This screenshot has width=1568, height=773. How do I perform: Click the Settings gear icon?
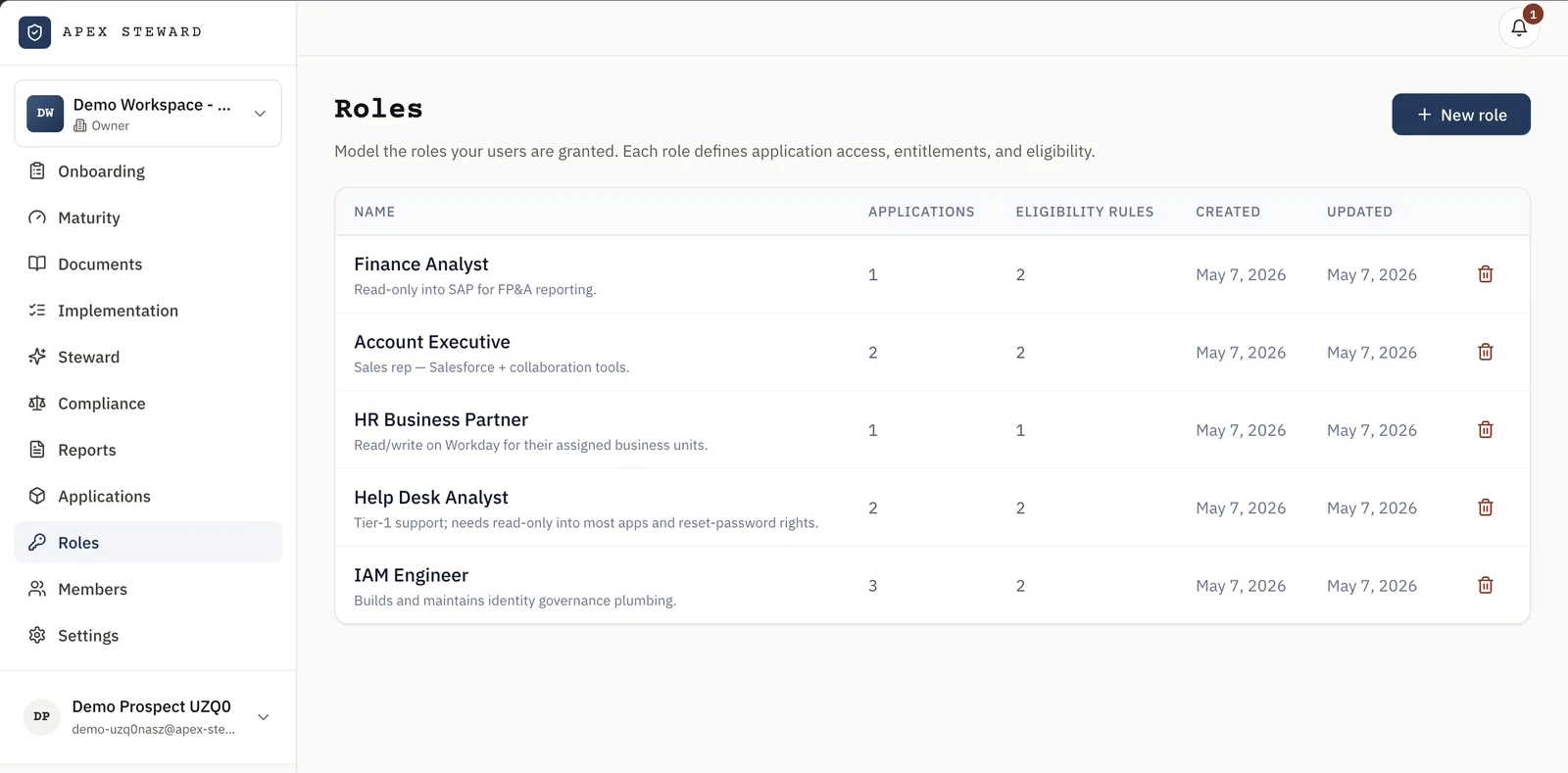coord(37,635)
